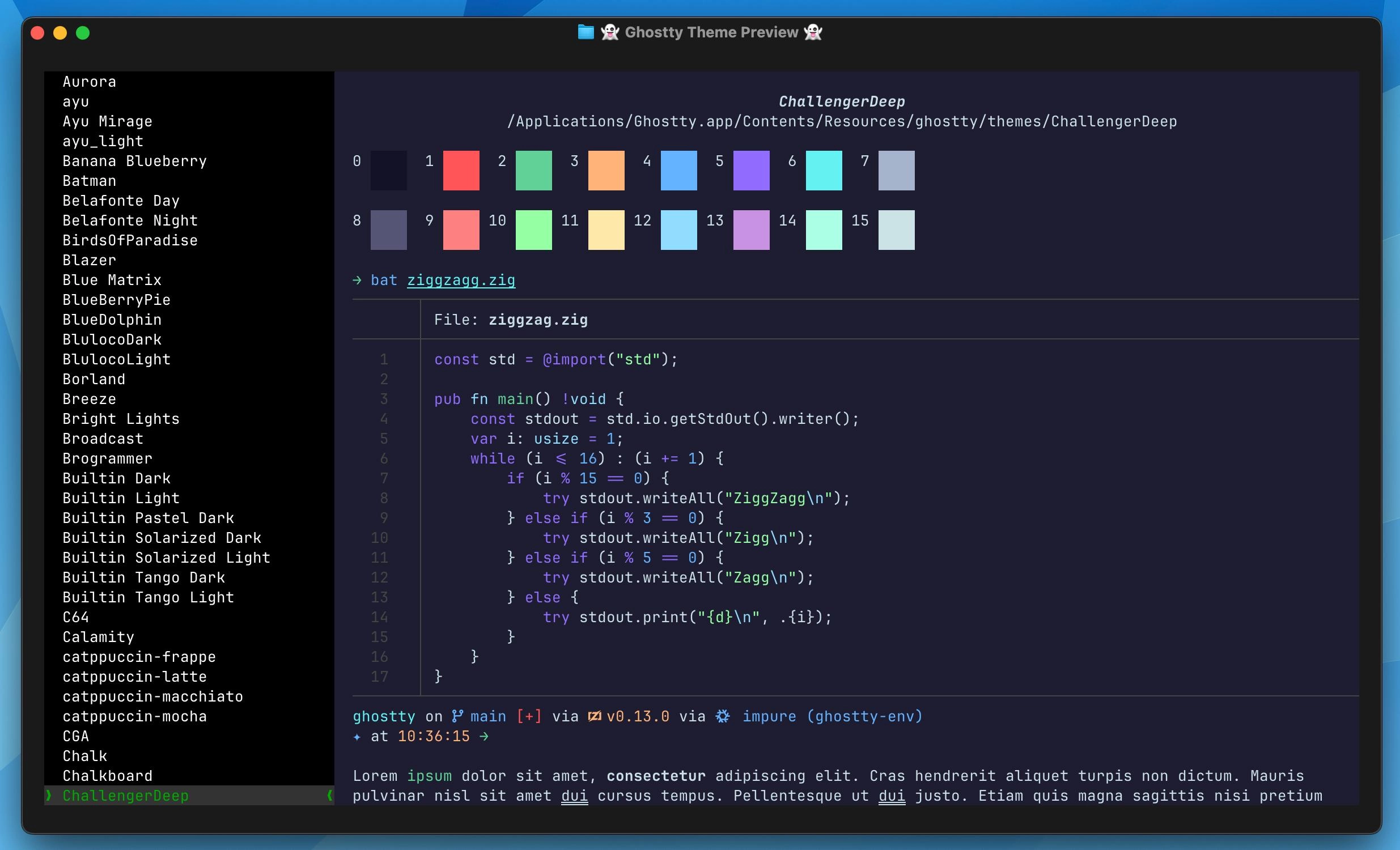Select color swatch 6 cyan
1400x850 pixels.
(824, 171)
